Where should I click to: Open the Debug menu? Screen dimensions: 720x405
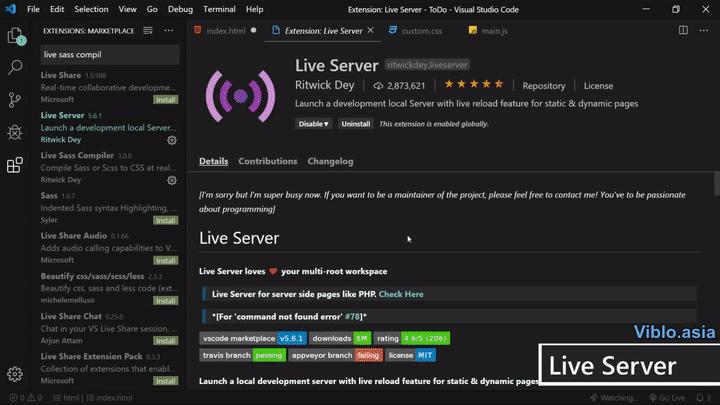pyautogui.click(x=180, y=9)
